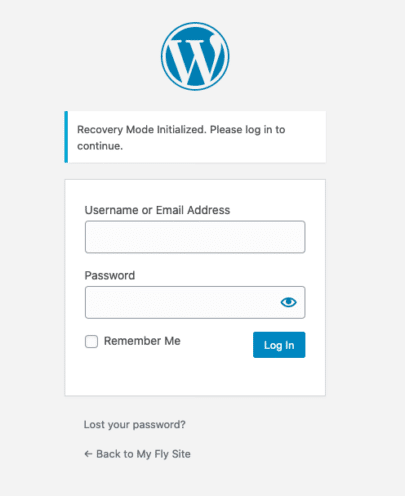Tick the Remember Me checkbox
The width and height of the screenshot is (405, 496).
click(x=91, y=341)
